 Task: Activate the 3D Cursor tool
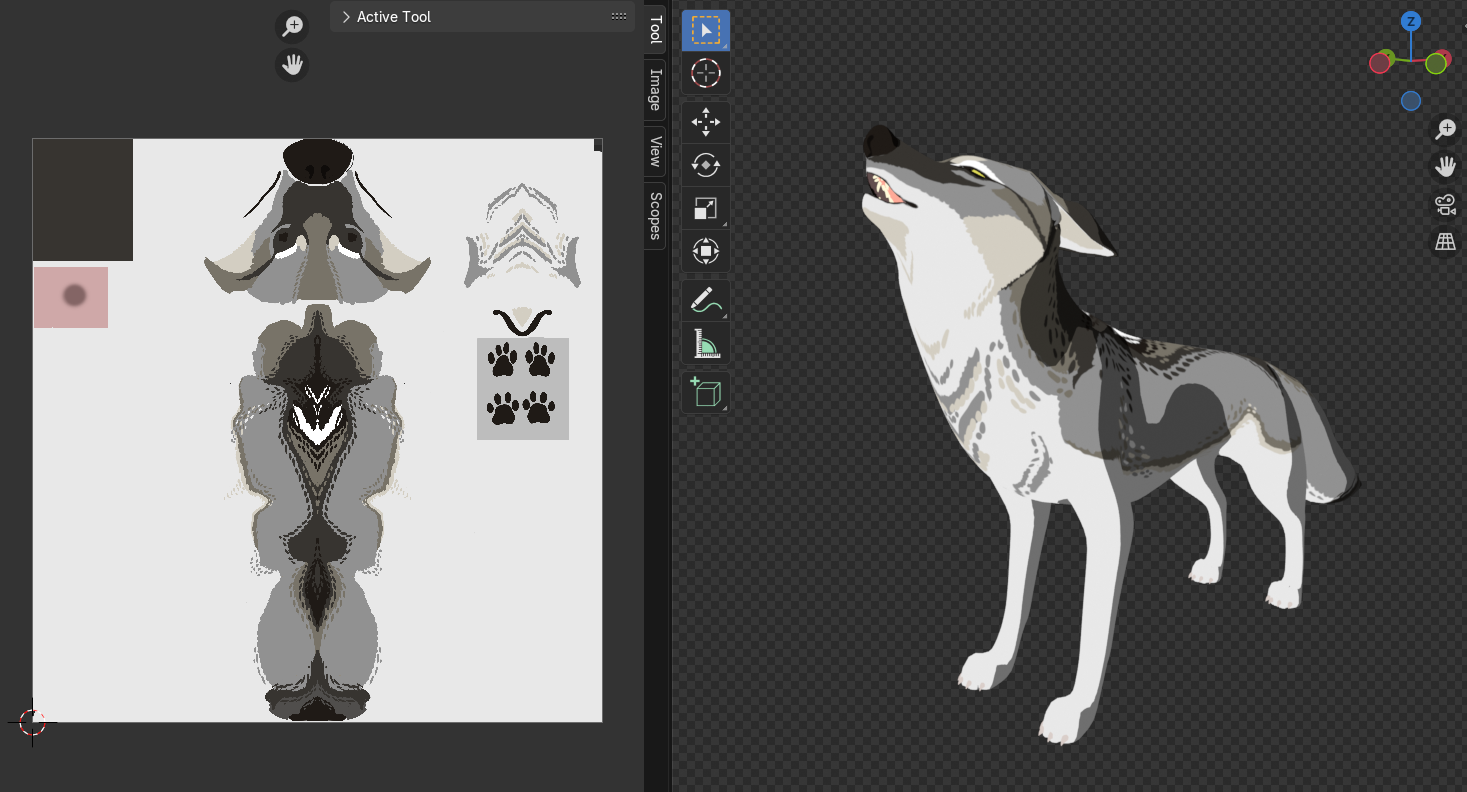pyautogui.click(x=706, y=74)
